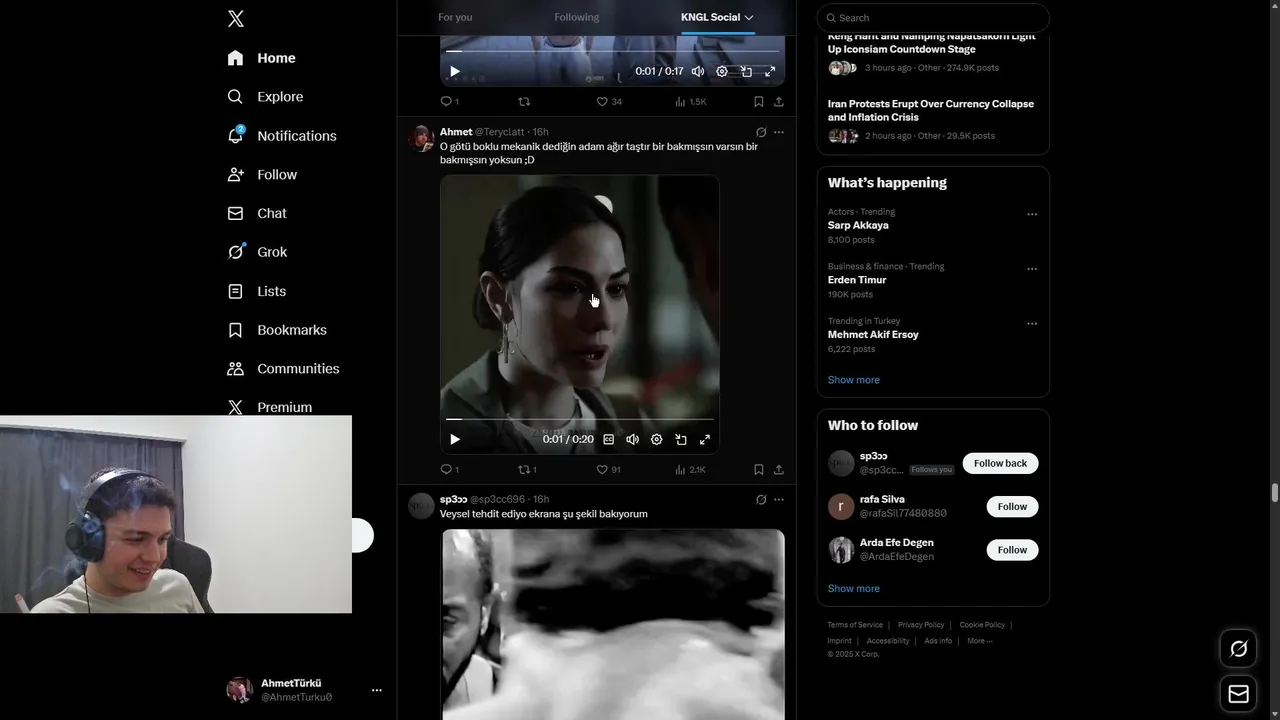Open more options for Mehmet Akif Ersoy trend
1280x720 pixels.
click(1032, 324)
